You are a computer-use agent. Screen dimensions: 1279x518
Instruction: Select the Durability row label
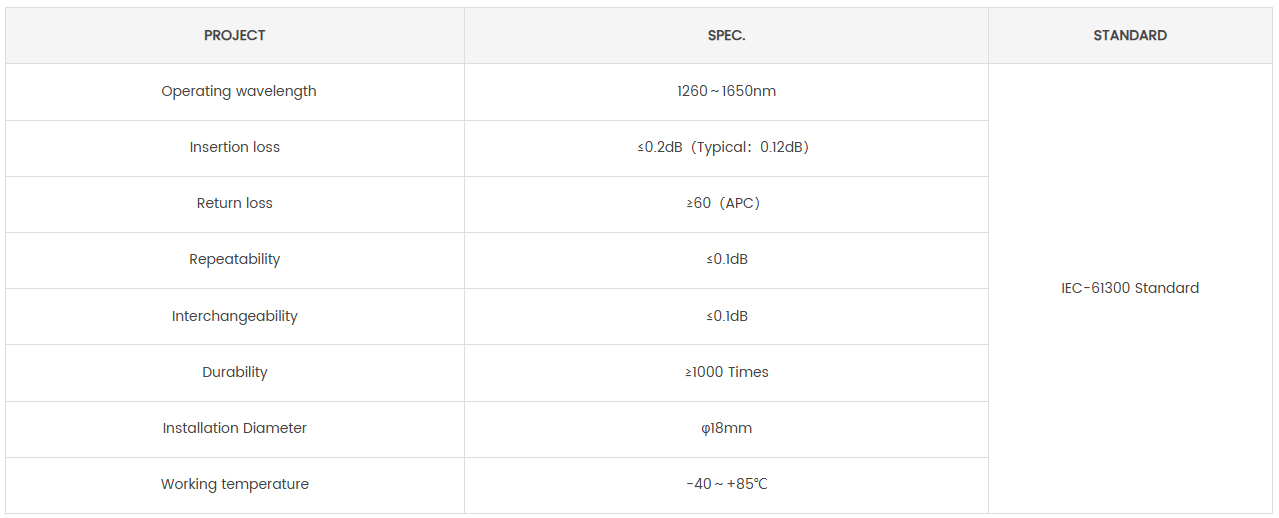tap(235, 372)
